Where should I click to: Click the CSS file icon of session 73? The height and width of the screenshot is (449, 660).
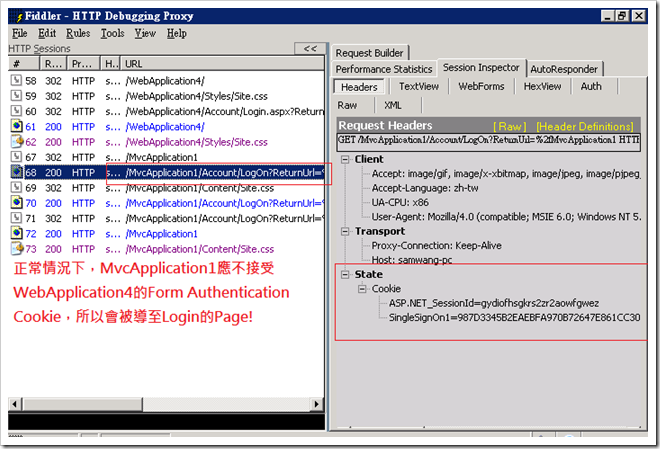(x=17, y=248)
